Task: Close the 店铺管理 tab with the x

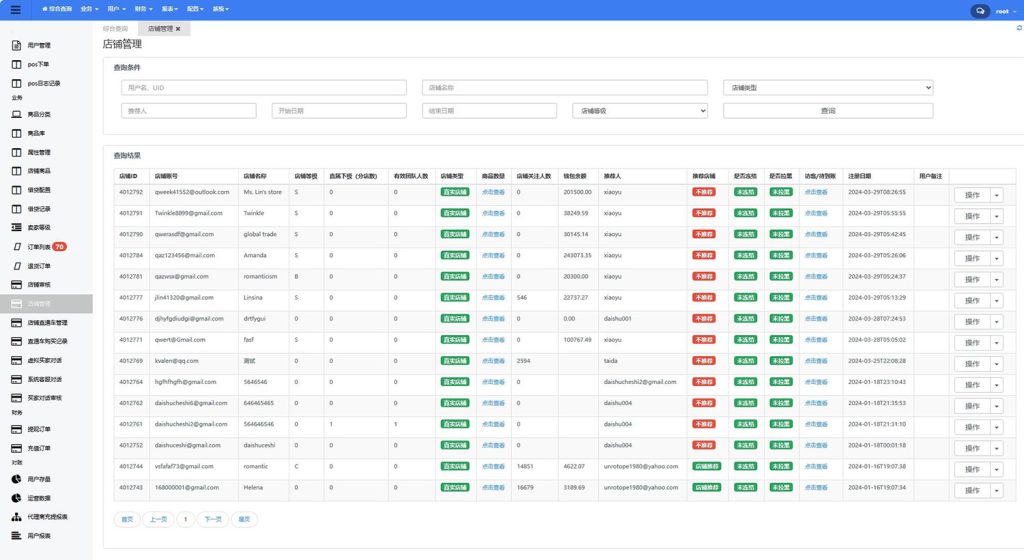Action: pyautogui.click(x=178, y=29)
